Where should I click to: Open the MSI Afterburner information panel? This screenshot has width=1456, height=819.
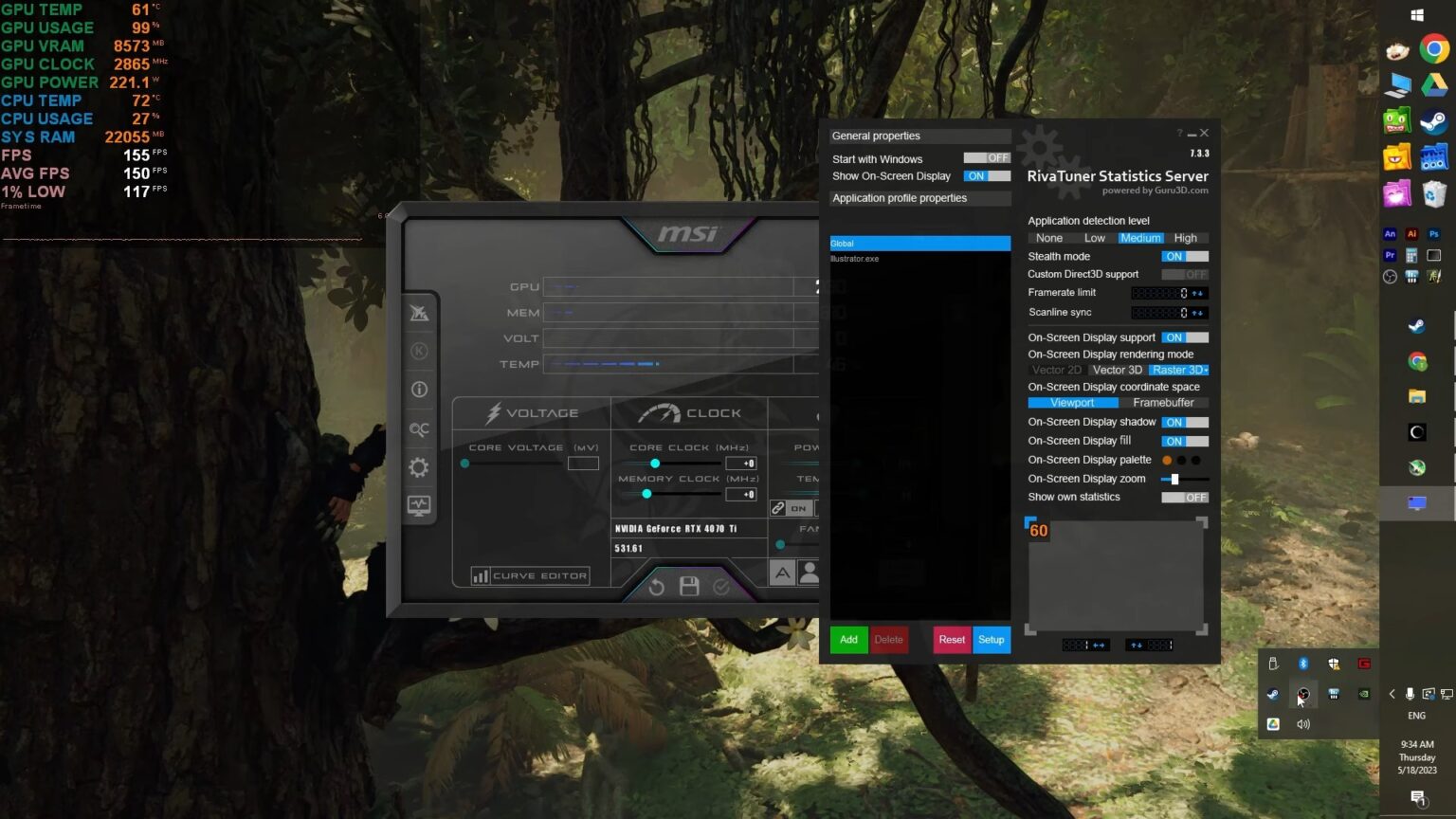tap(419, 389)
